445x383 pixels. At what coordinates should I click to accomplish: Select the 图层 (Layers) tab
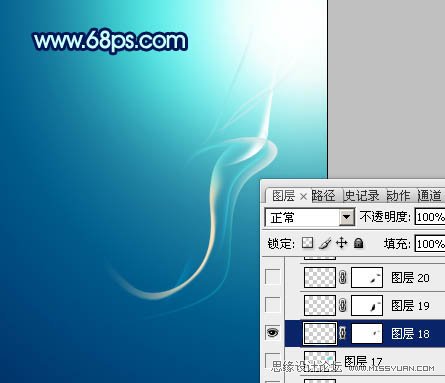pos(283,196)
